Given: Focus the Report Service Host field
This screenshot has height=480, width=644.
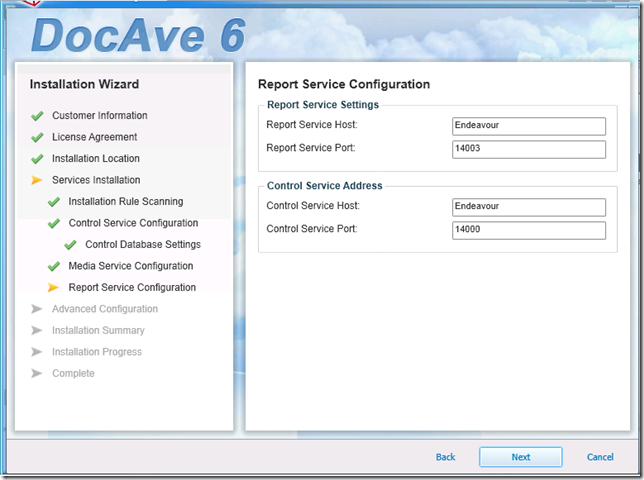Looking at the screenshot, I should point(529,126).
